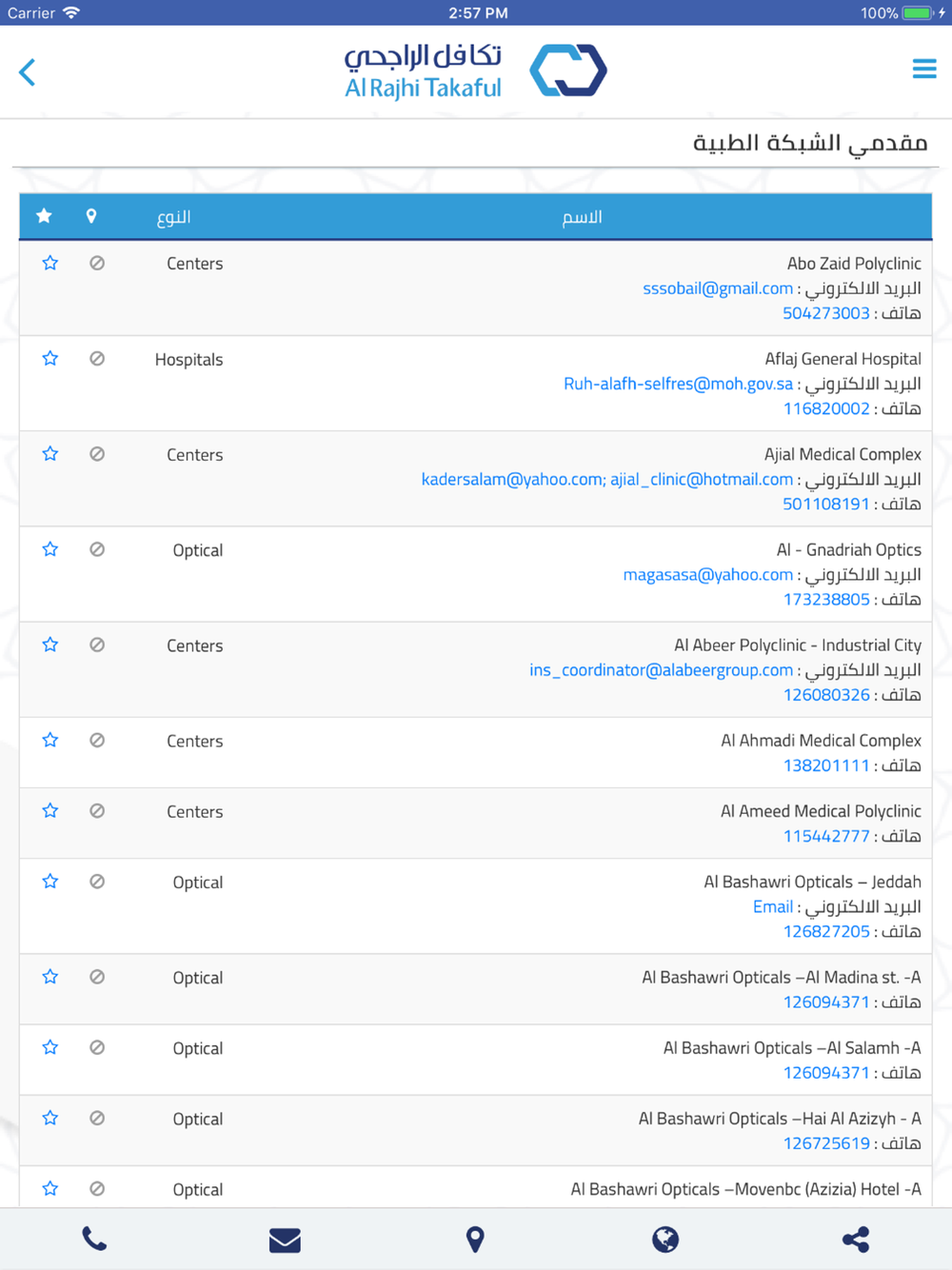Call Hai Al Azizyh number 126725619
The image size is (952, 1270).
(x=826, y=1142)
